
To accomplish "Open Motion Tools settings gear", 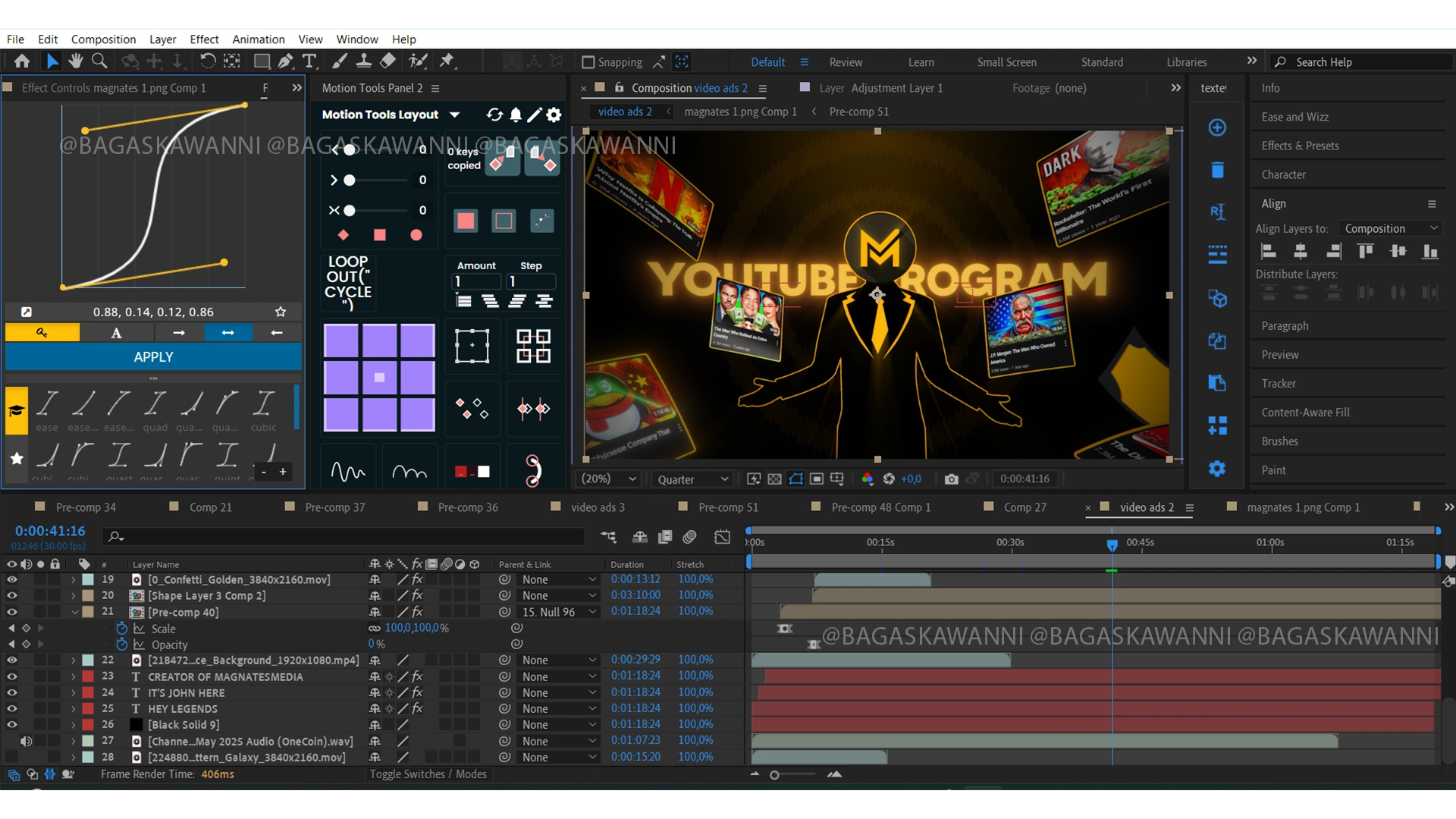I will point(554,115).
